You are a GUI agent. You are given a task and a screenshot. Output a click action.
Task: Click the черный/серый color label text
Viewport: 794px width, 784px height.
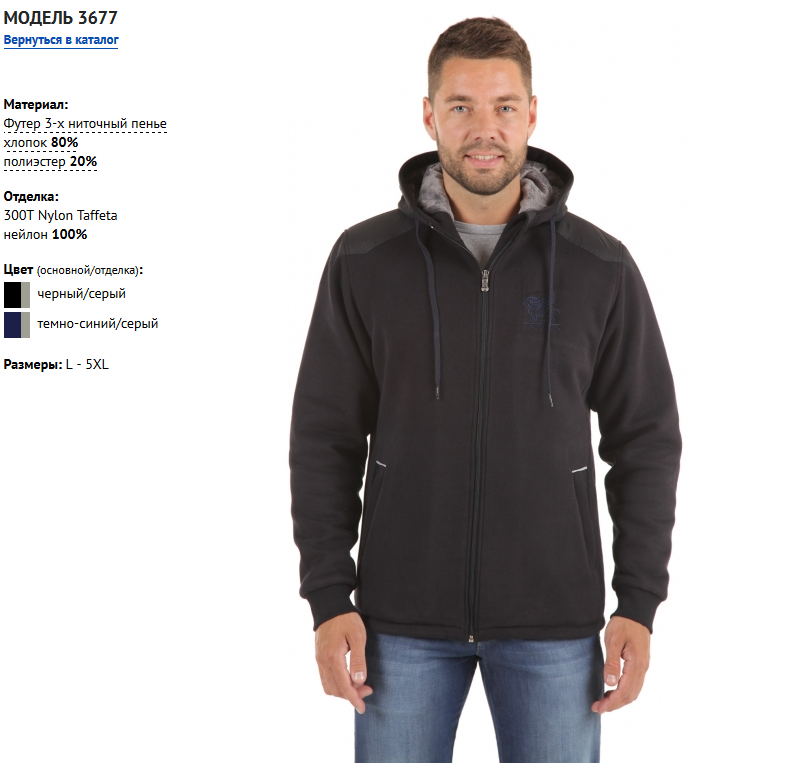click(x=82, y=294)
